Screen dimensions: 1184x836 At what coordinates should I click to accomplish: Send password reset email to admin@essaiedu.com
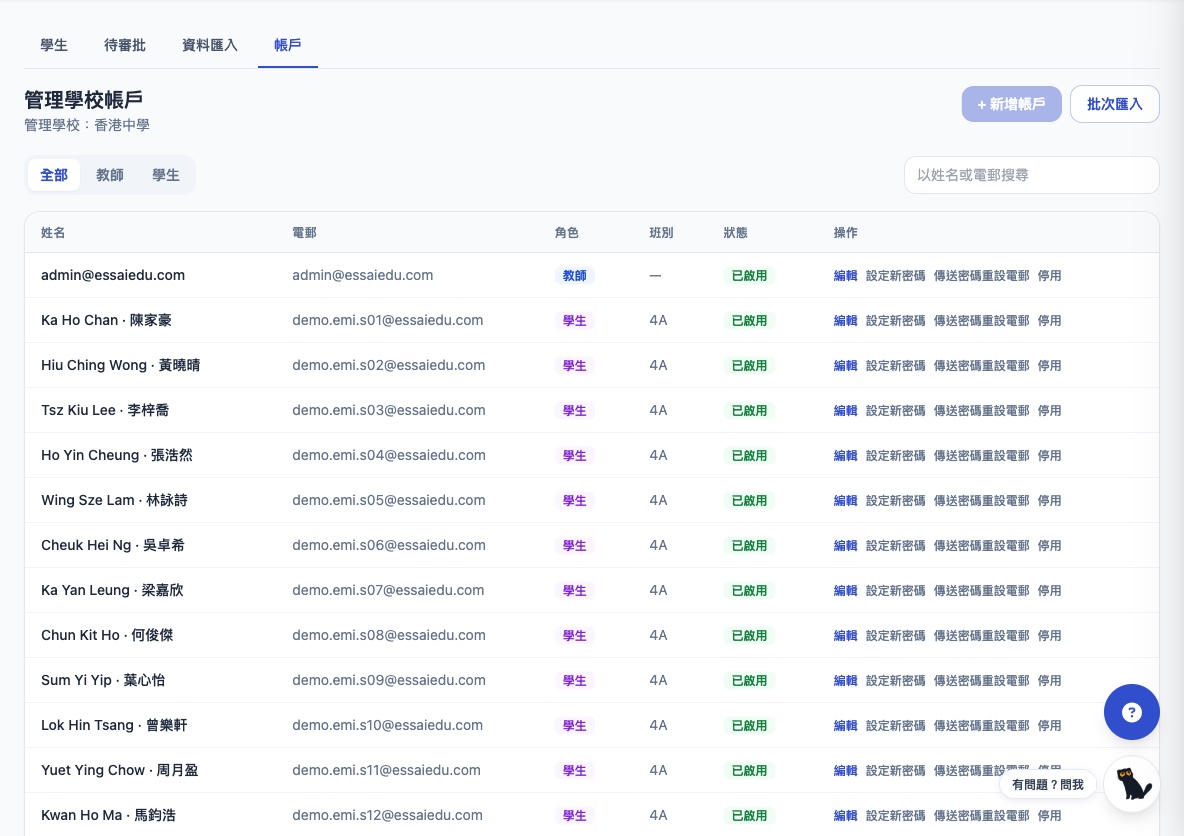click(x=982, y=276)
